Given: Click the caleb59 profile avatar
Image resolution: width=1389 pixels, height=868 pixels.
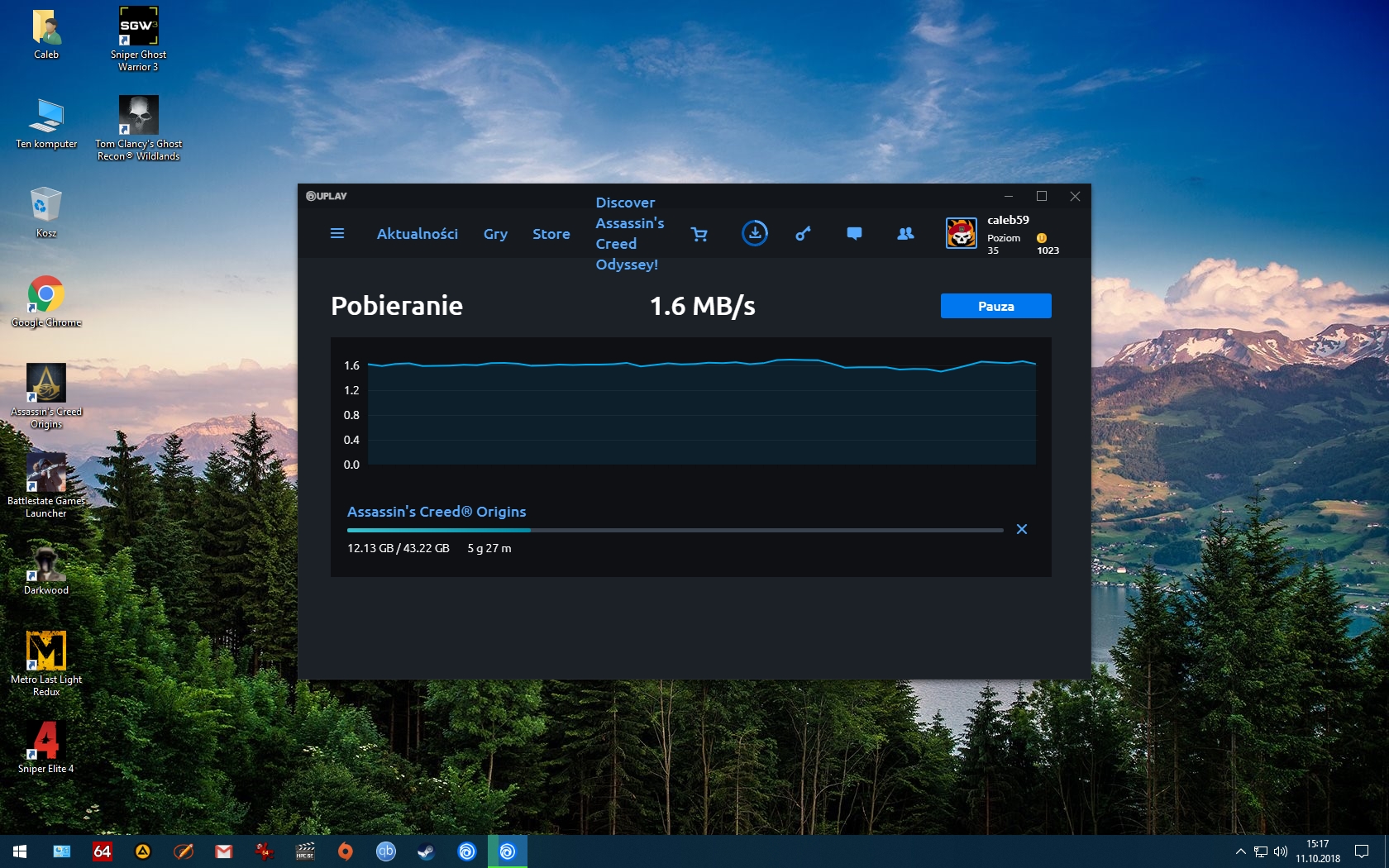Looking at the screenshot, I should tap(962, 233).
